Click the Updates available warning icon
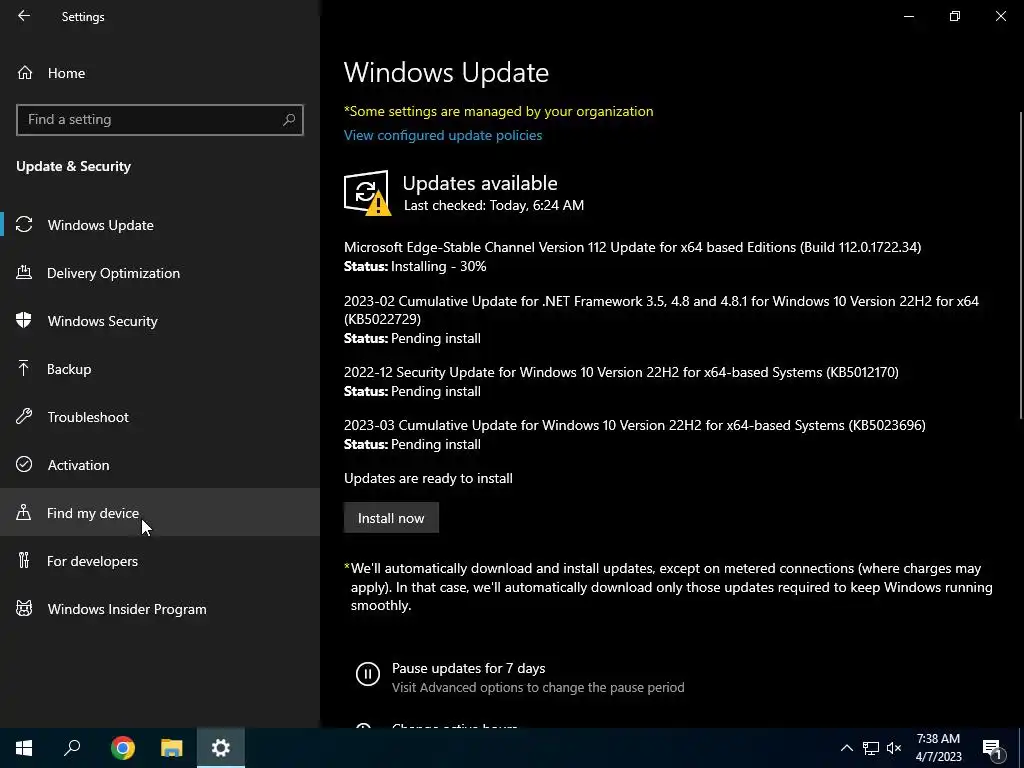The image size is (1024, 768). pyautogui.click(x=367, y=193)
